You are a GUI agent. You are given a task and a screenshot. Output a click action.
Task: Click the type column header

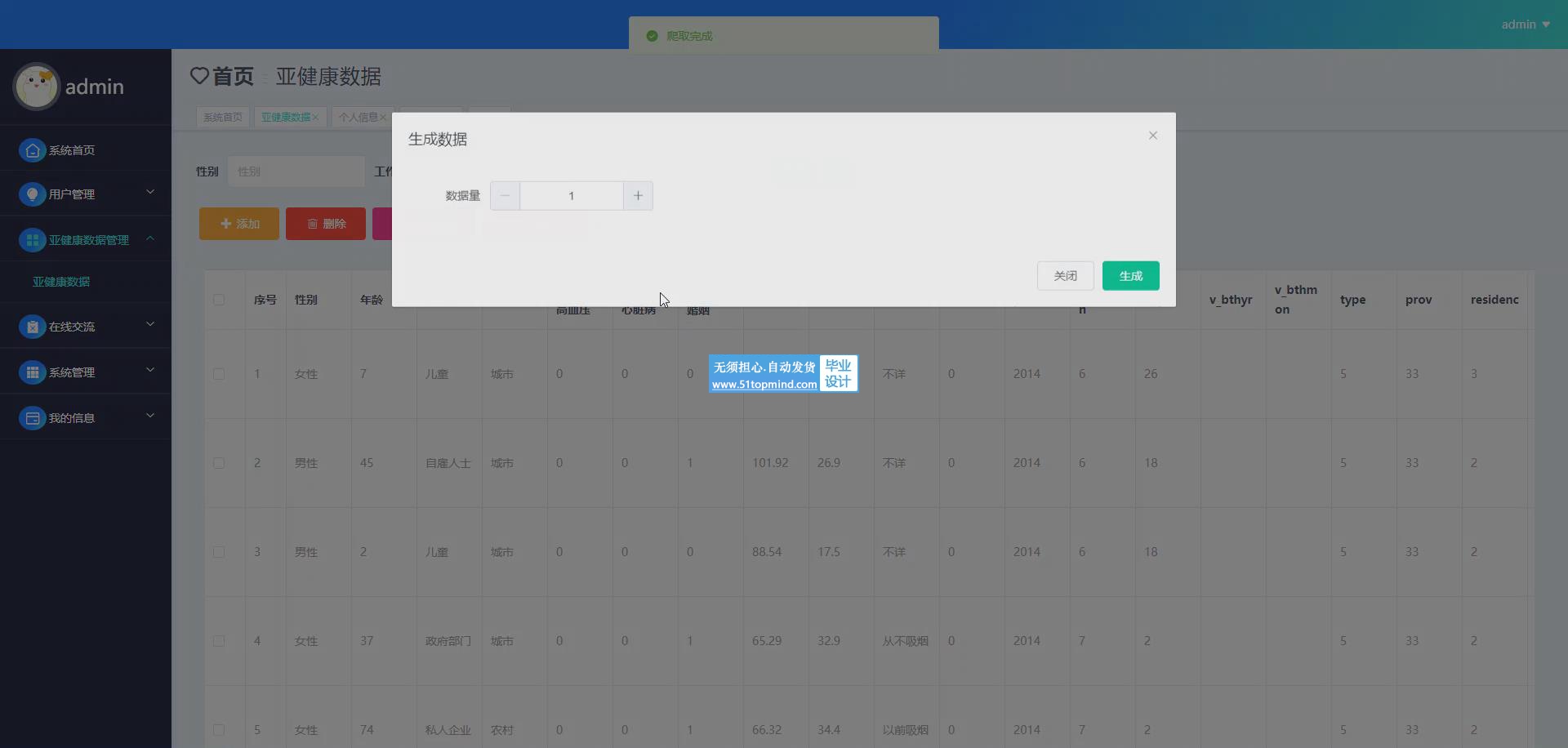click(1353, 300)
